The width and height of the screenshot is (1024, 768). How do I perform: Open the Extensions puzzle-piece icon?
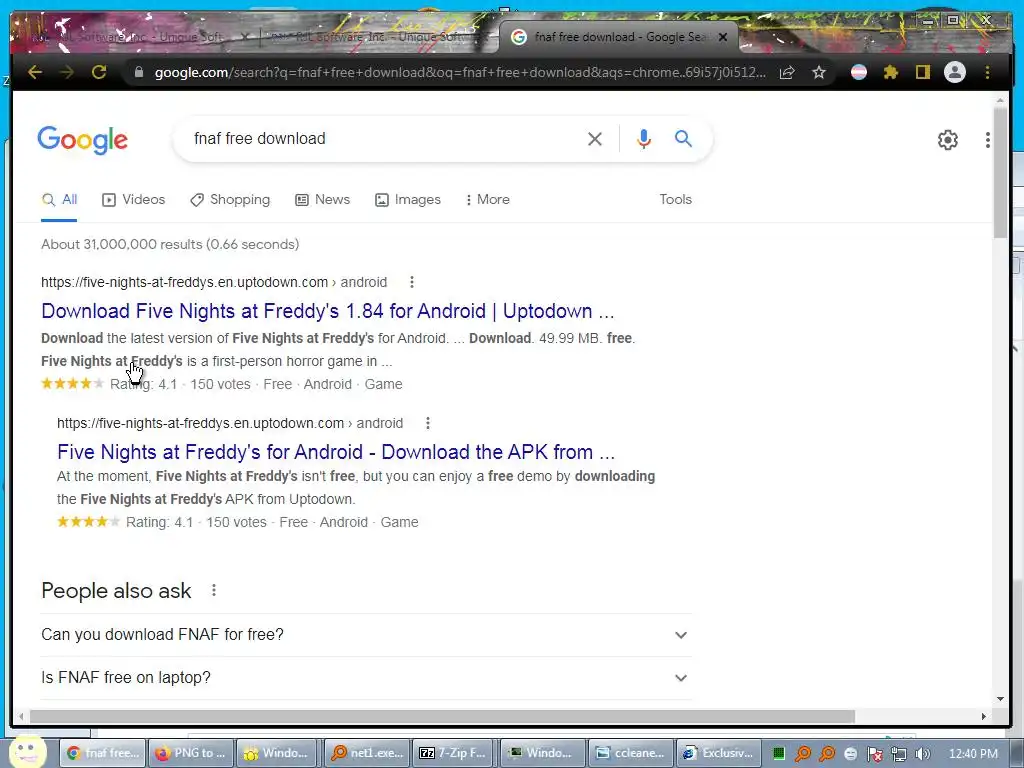click(891, 72)
